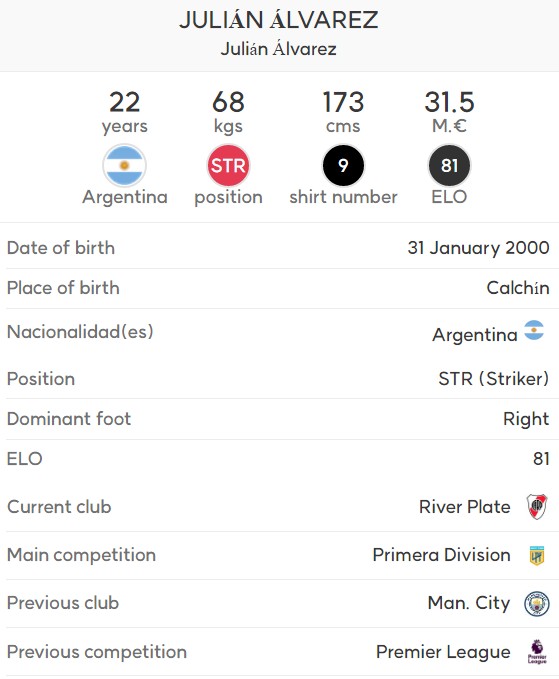Open the Man. City previous club link
The height and width of the screenshot is (679, 559).
[469, 603]
